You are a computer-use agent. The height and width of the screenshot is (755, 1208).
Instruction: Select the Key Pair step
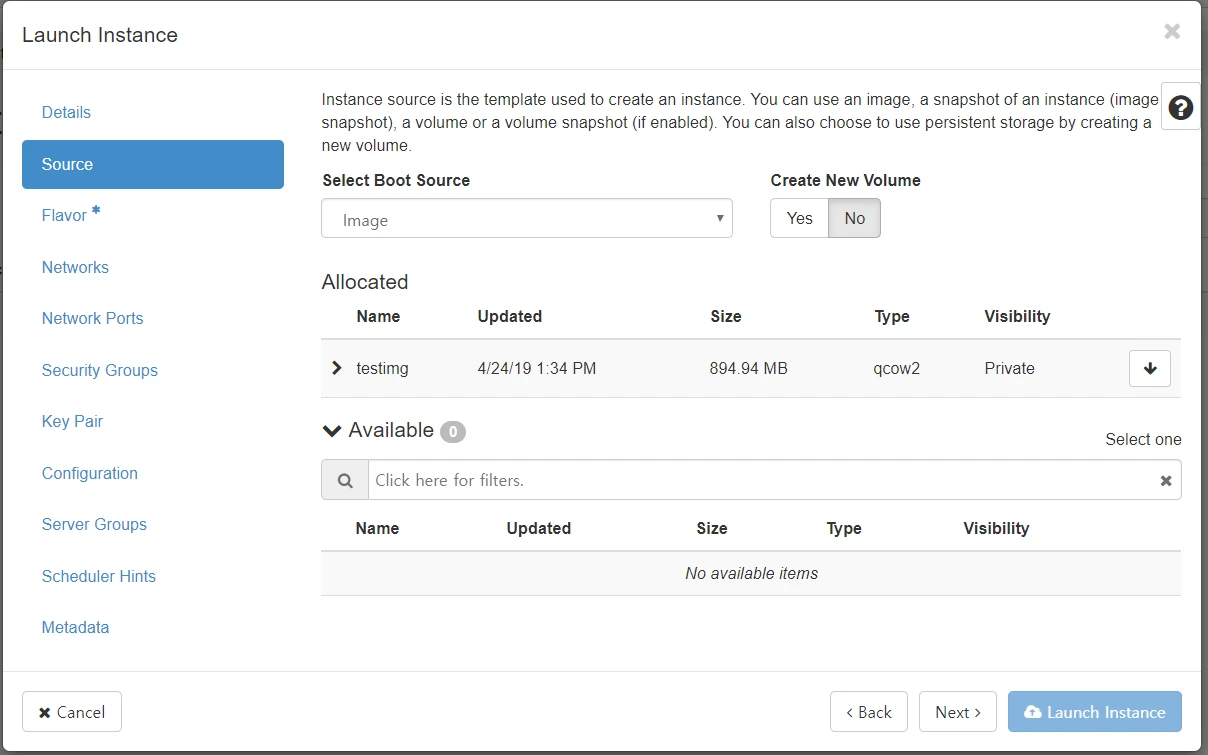[72, 422]
